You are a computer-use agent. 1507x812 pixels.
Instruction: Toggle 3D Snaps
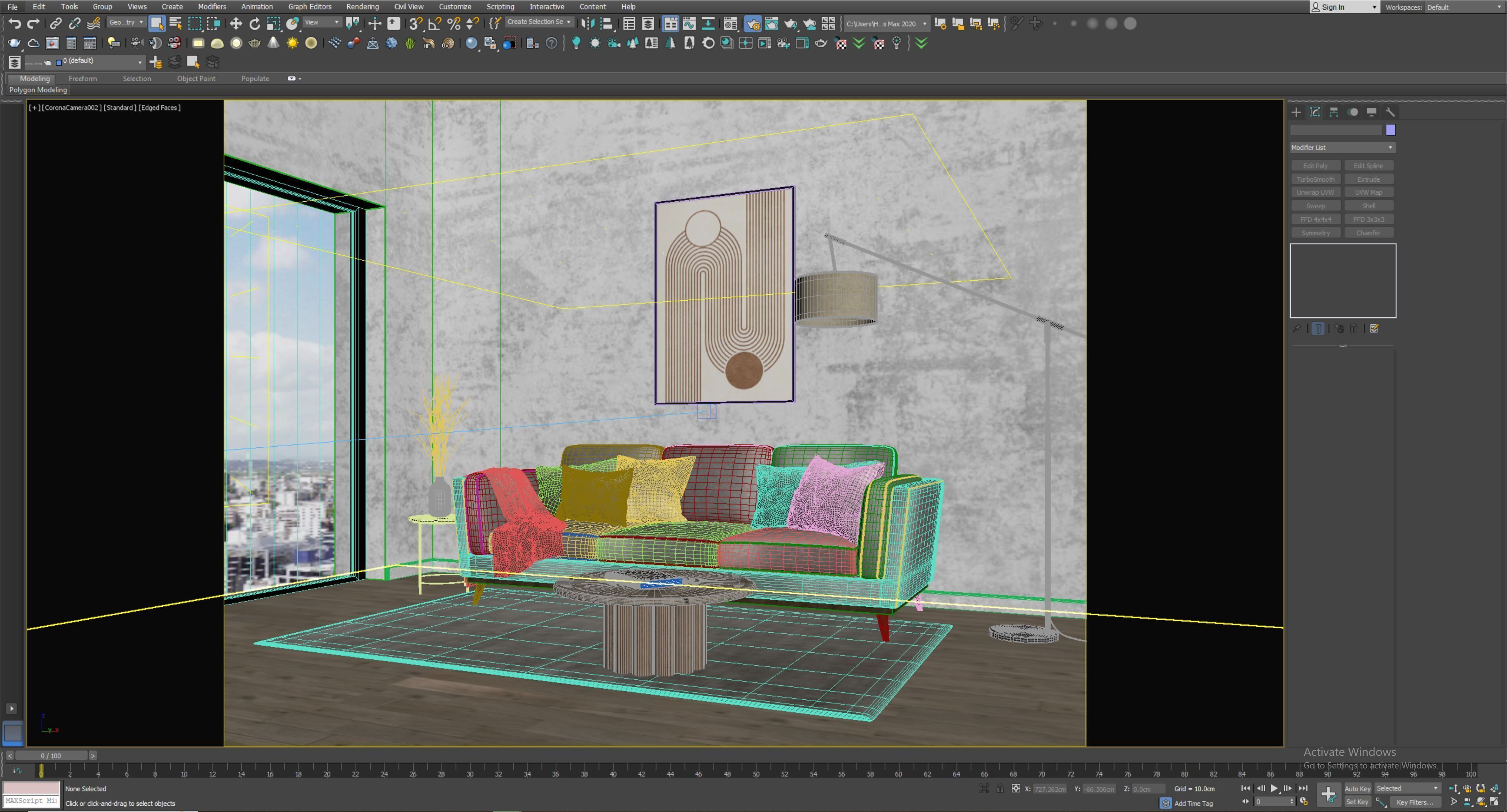[416, 24]
